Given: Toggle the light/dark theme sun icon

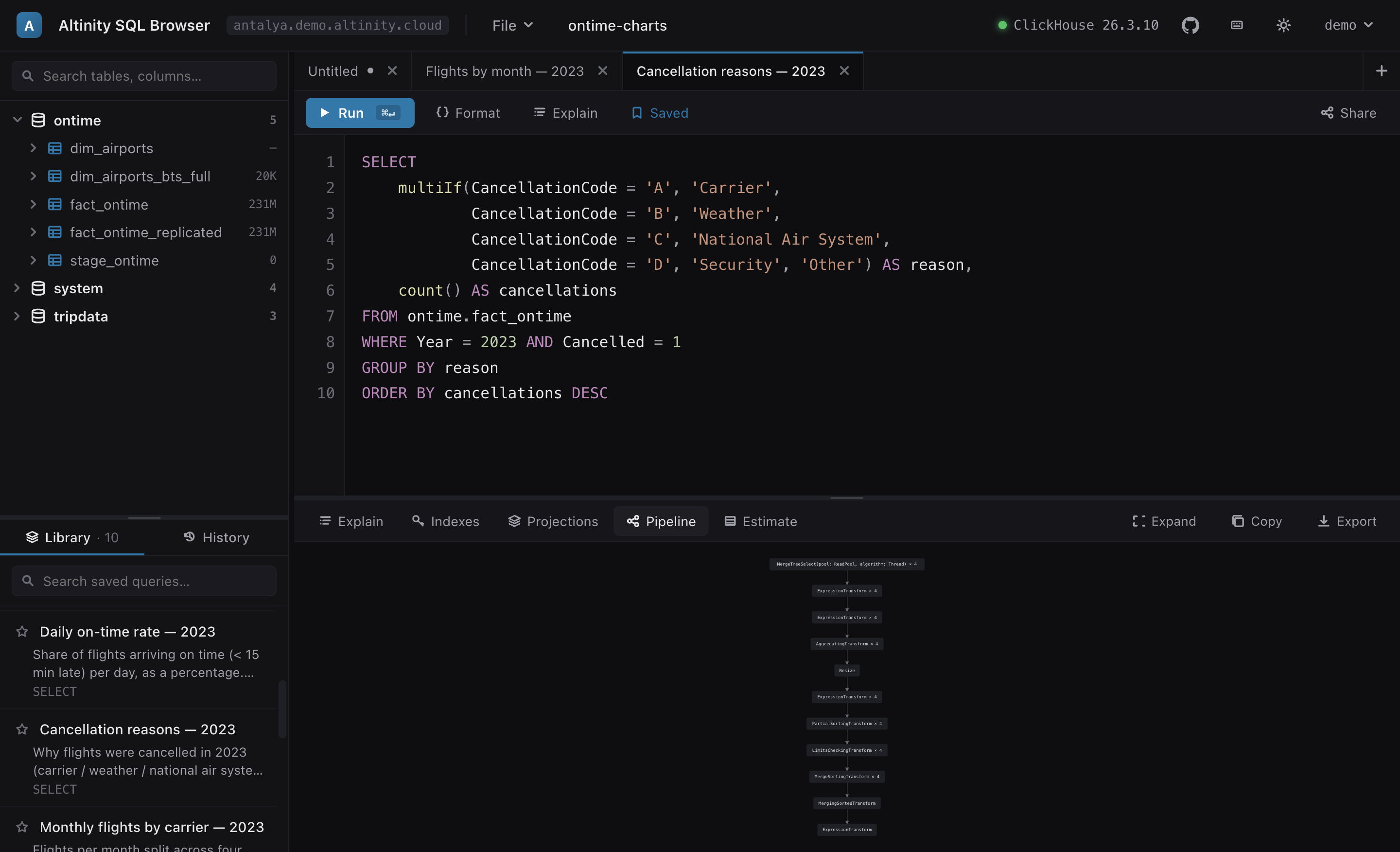Looking at the screenshot, I should coord(1283,25).
